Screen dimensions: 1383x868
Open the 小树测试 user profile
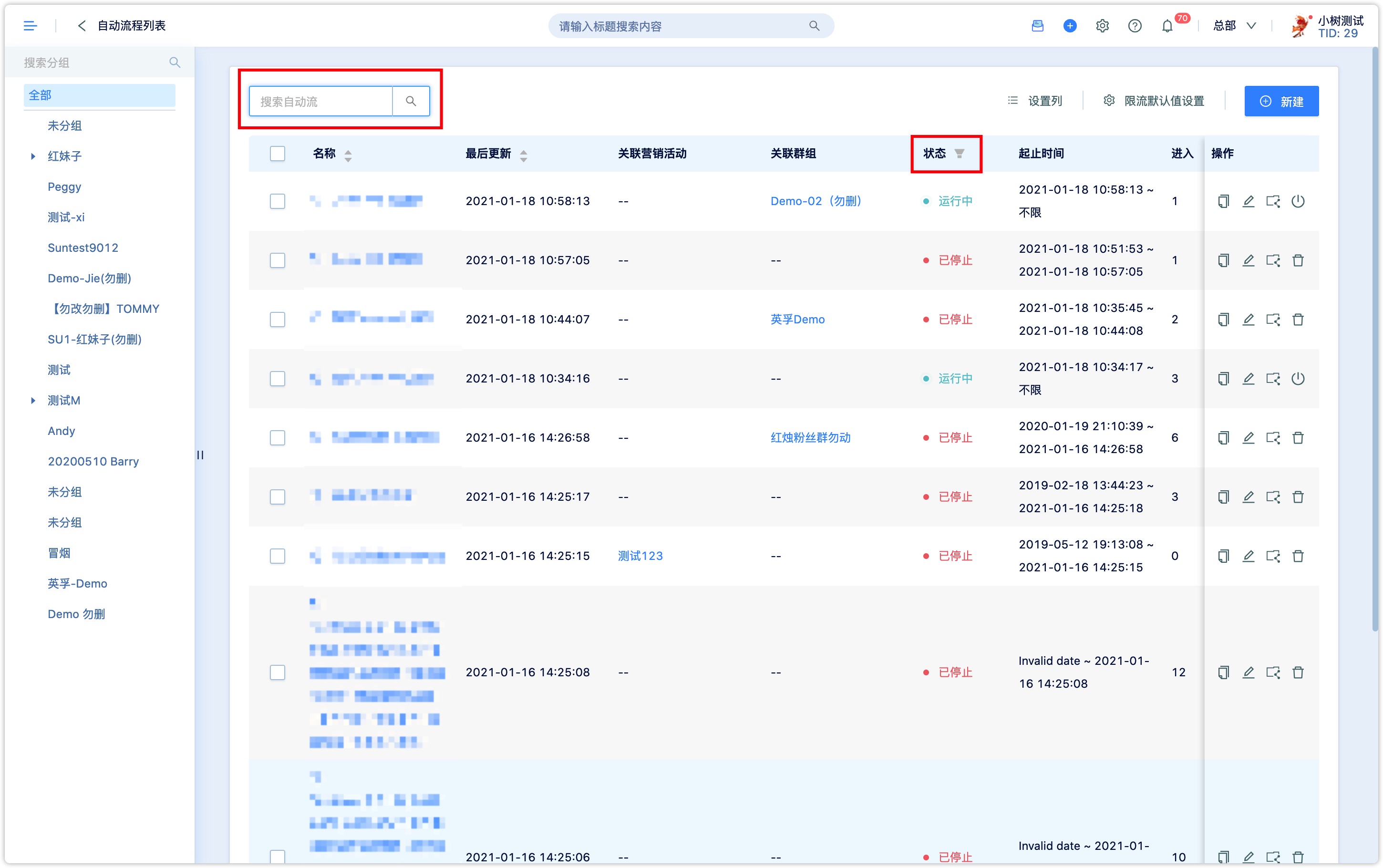(x=1326, y=26)
